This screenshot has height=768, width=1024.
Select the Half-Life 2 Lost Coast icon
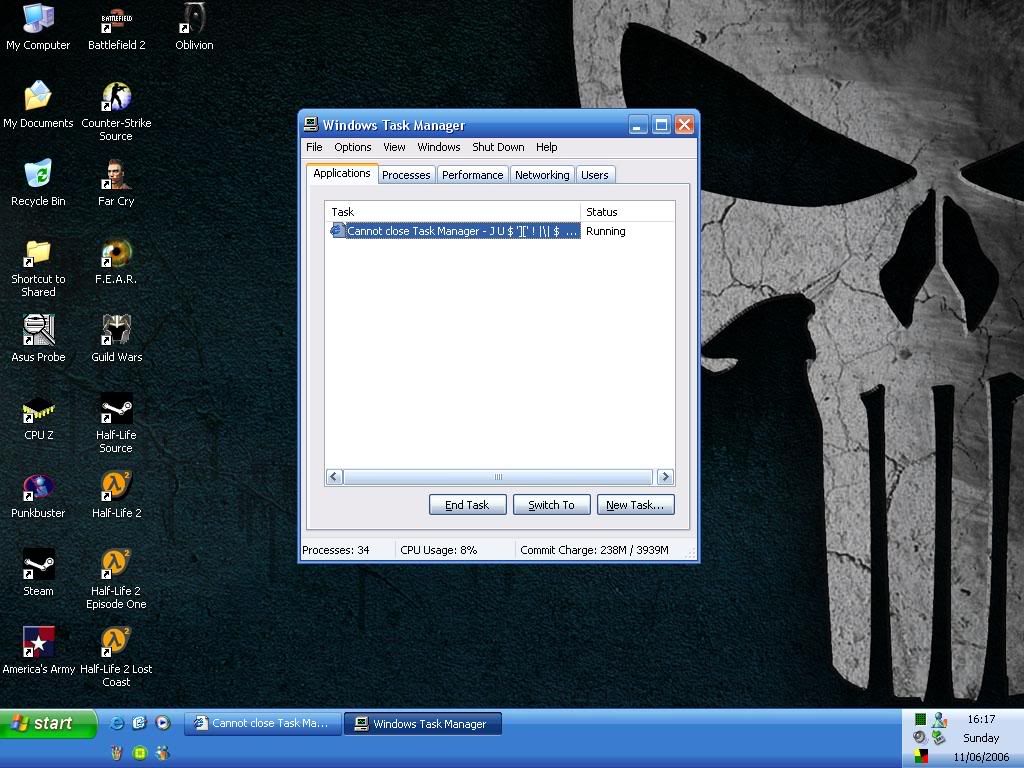click(x=116, y=657)
